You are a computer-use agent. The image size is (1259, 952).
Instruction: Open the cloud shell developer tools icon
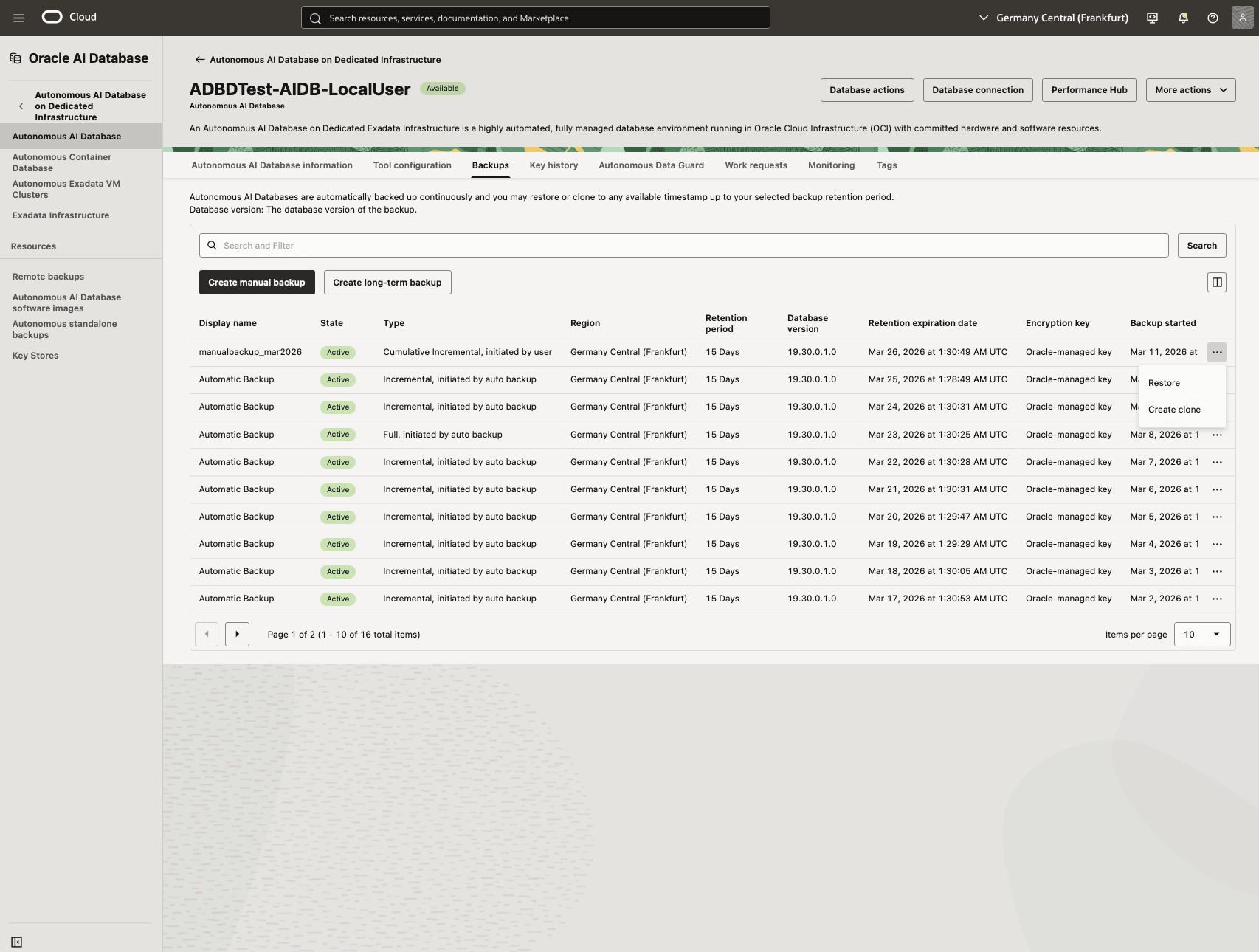1152,18
